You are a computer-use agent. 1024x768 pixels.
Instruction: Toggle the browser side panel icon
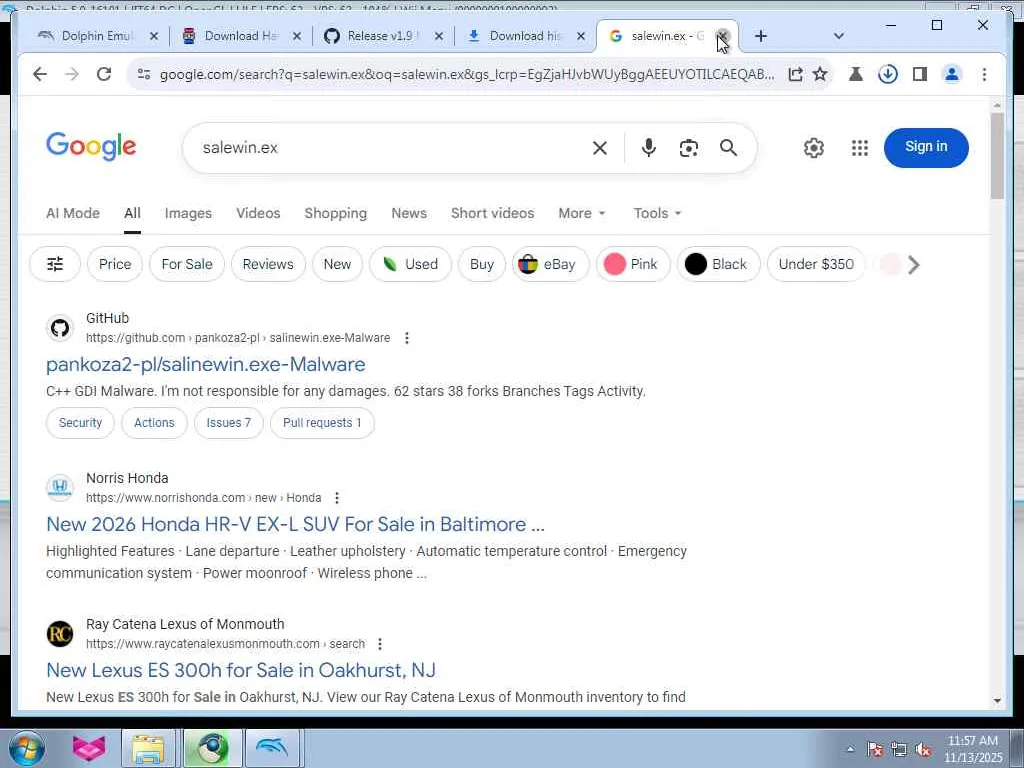click(x=920, y=74)
